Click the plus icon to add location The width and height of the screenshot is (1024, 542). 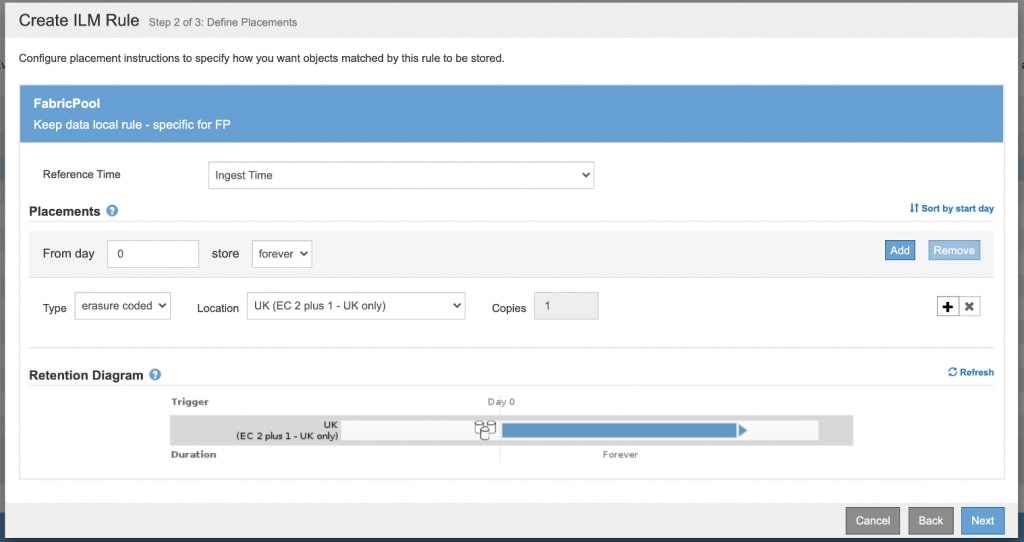pos(947,307)
